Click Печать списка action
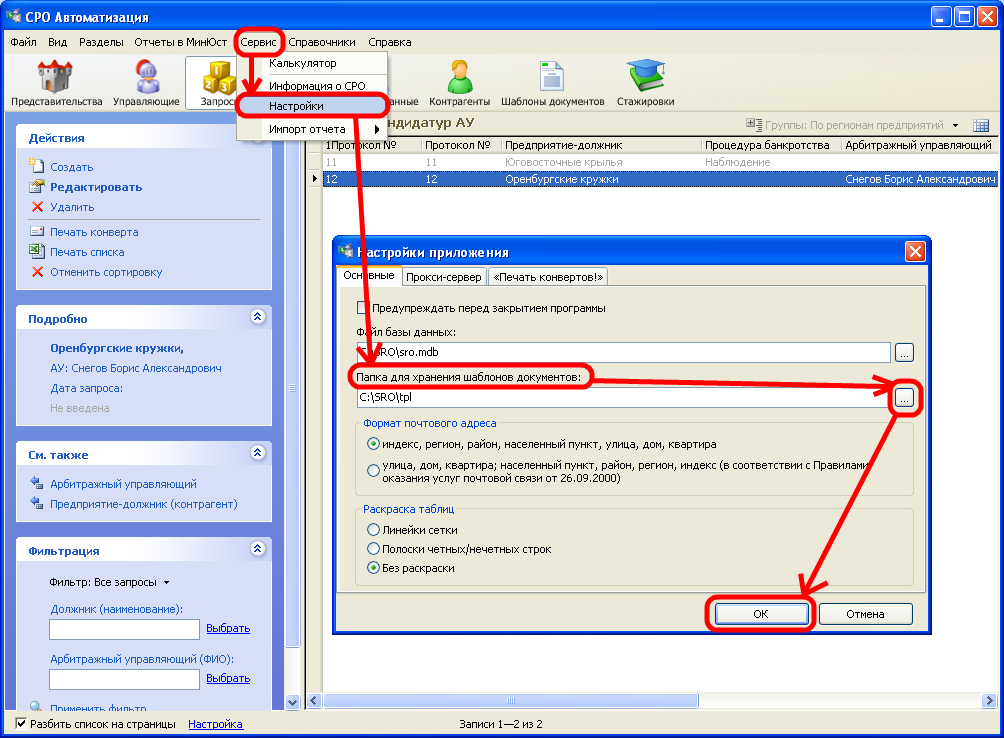1004x738 pixels. click(87, 252)
